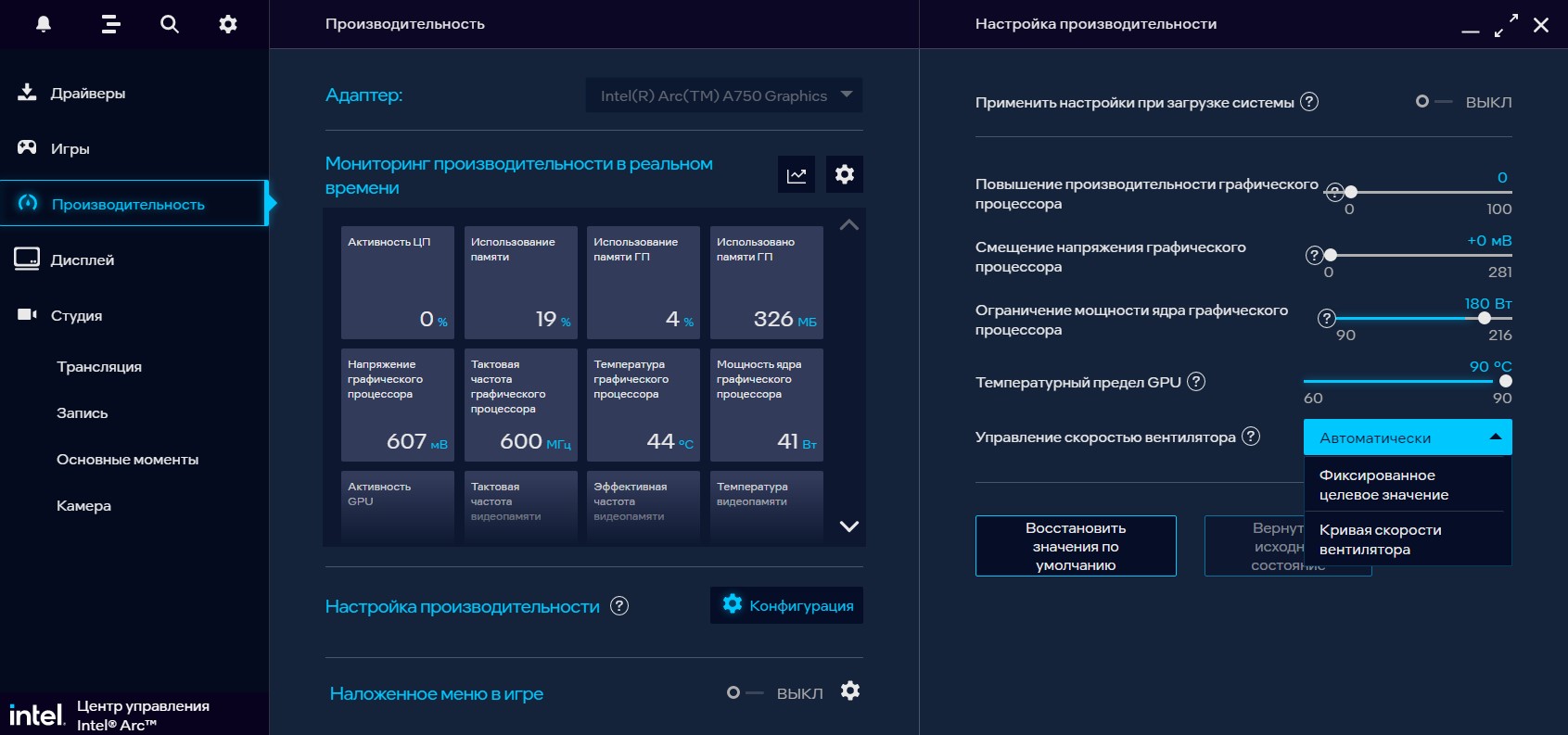
Task: Select Фиксированное целевое значение option
Action: click(x=1408, y=485)
